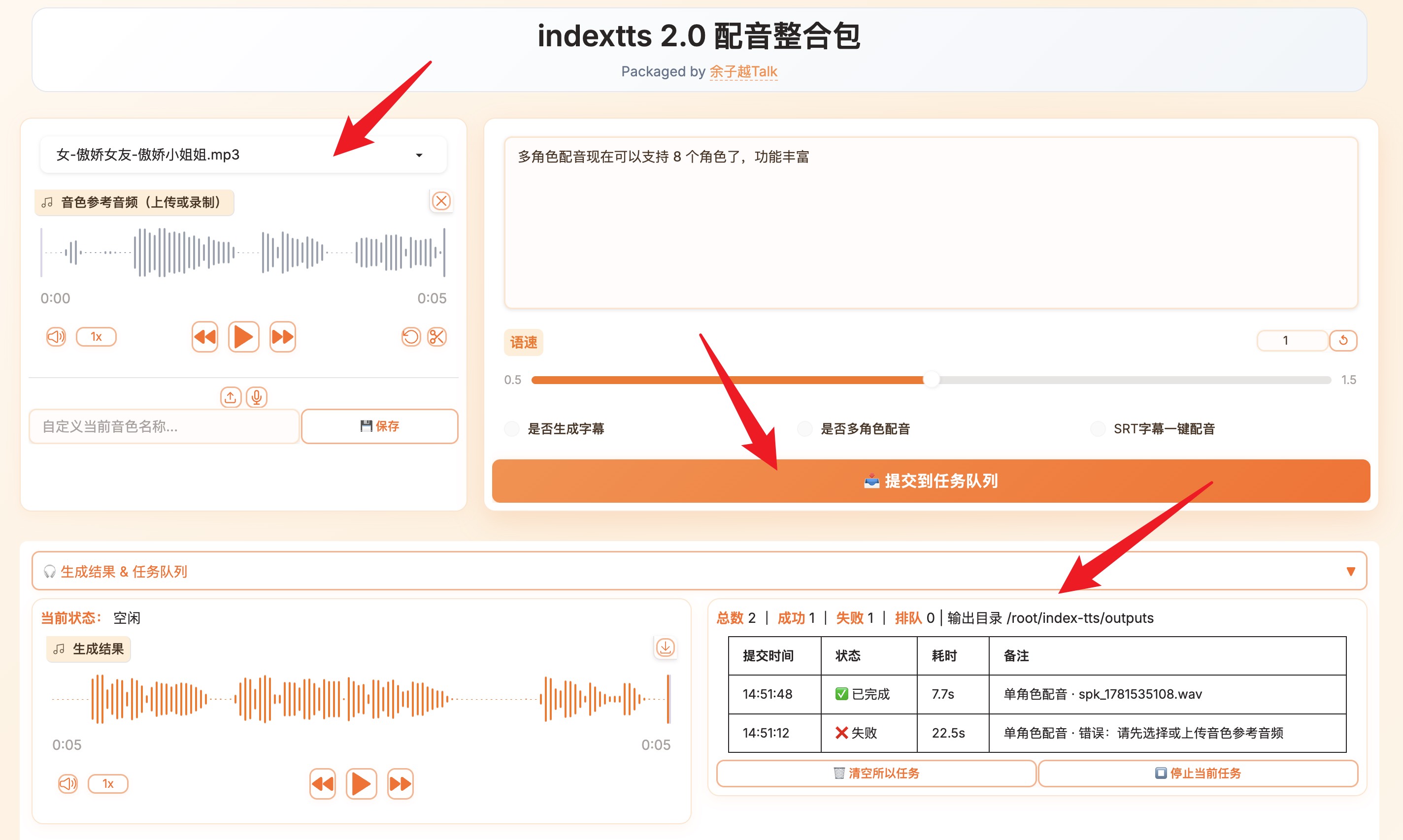Click the 备注 column header
The height and width of the screenshot is (840, 1403).
(1168, 655)
